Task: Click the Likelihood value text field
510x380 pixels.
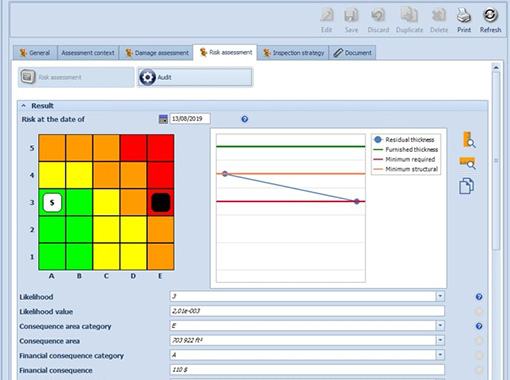Action: (307, 311)
